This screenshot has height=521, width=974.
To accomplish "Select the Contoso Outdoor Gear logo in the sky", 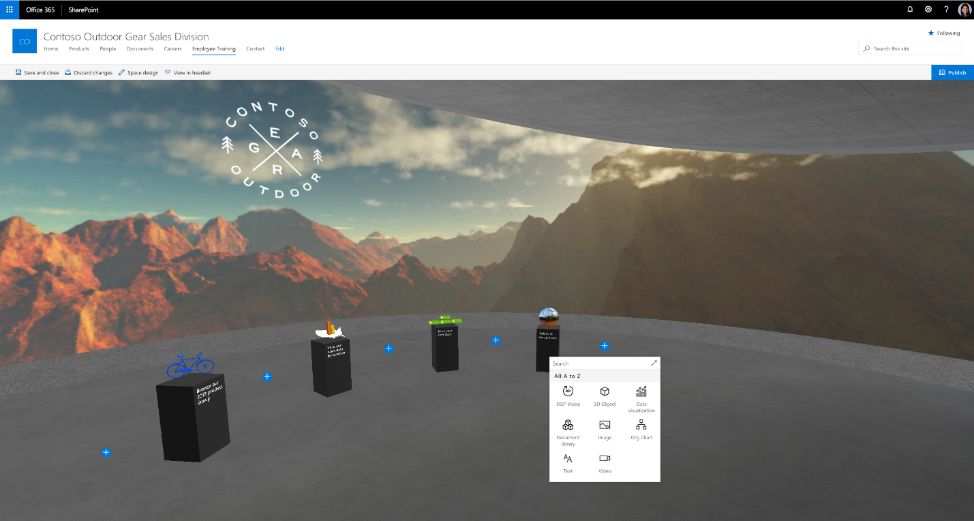I will click(x=271, y=150).
